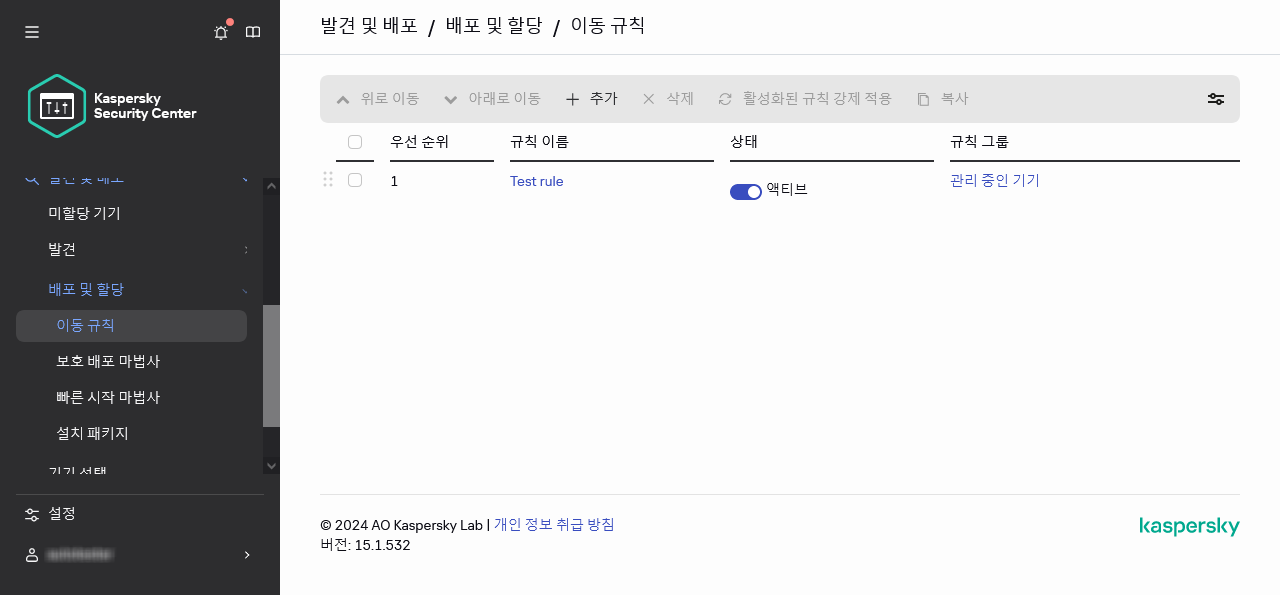Copy the rule using 복사
The width and height of the screenshot is (1280, 595).
pyautogui.click(x=942, y=99)
